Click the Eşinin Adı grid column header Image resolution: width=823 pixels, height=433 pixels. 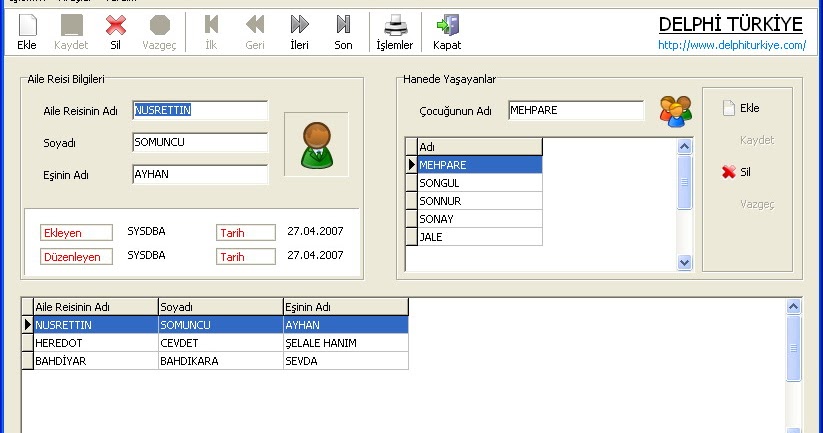click(x=345, y=307)
